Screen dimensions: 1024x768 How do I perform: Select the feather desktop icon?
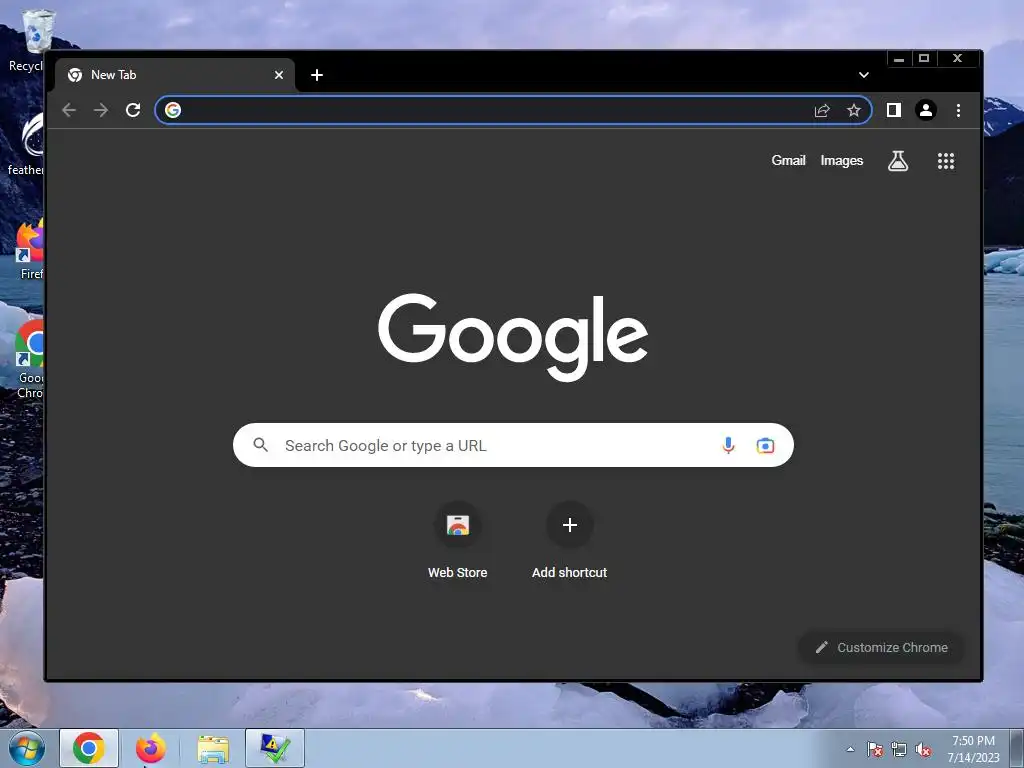coord(27,144)
